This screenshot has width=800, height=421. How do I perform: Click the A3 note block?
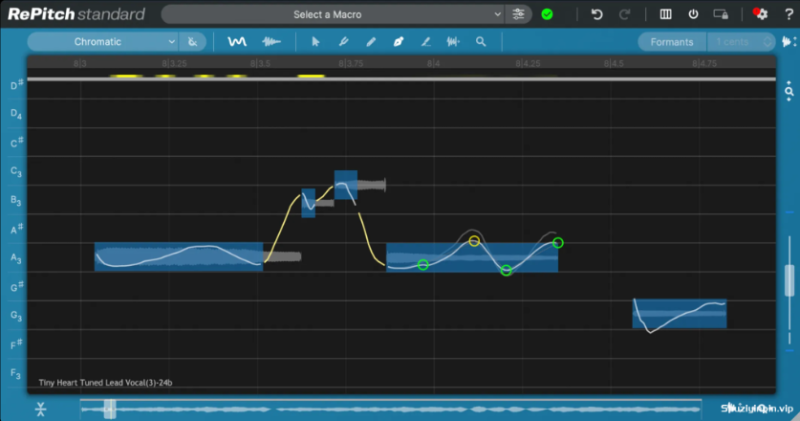click(x=178, y=257)
